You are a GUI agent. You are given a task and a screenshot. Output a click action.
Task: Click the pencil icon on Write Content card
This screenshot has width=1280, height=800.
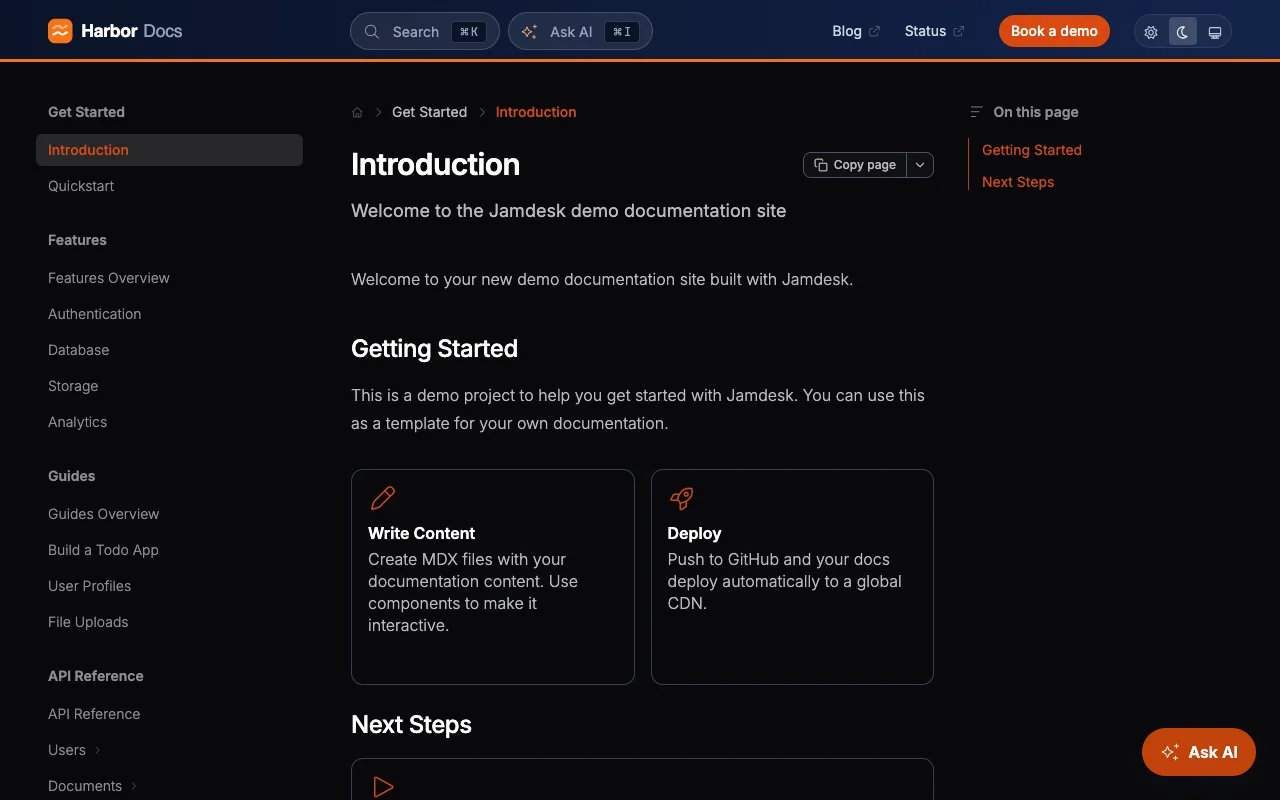pos(383,498)
